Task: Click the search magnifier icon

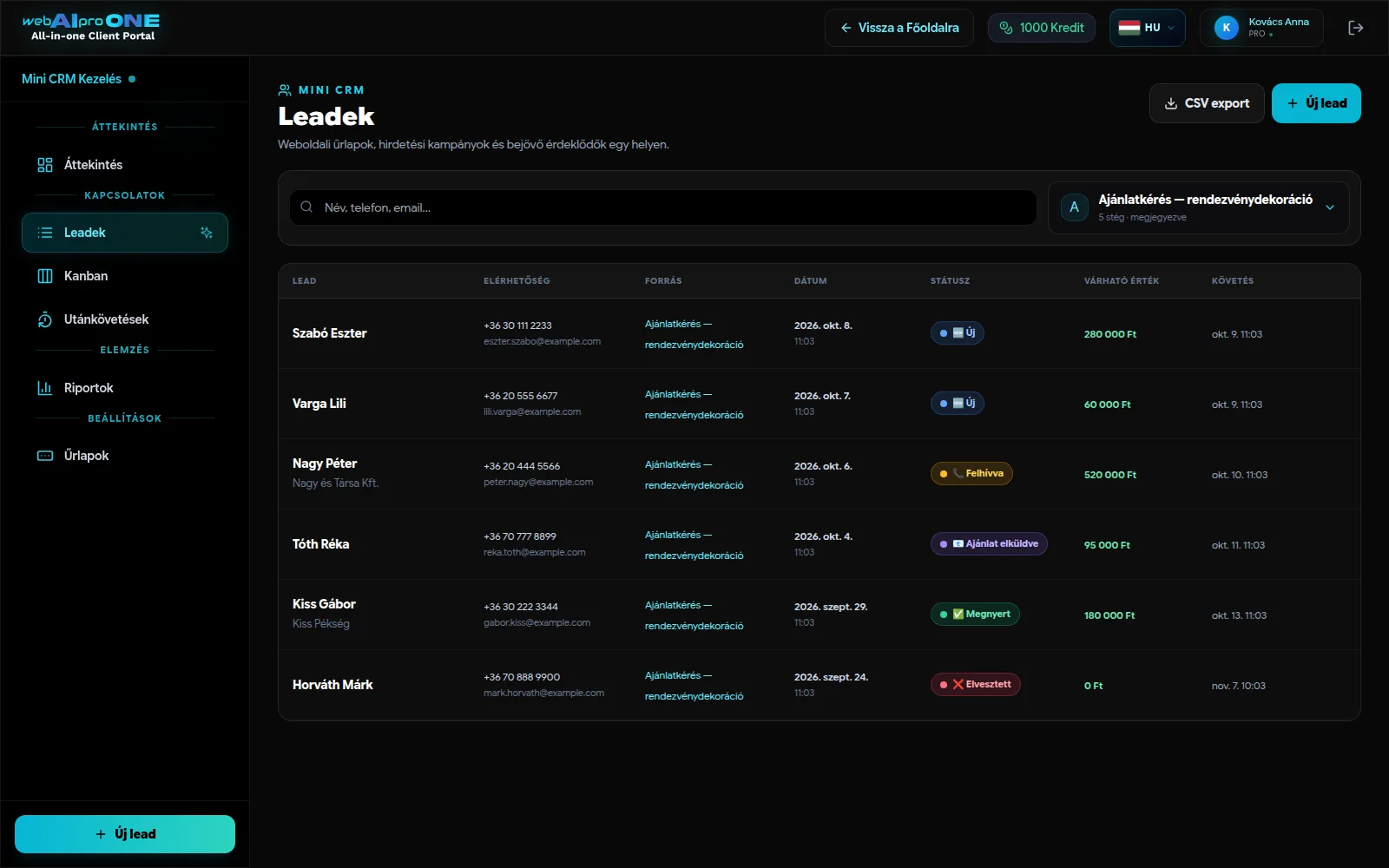Action: pos(306,207)
